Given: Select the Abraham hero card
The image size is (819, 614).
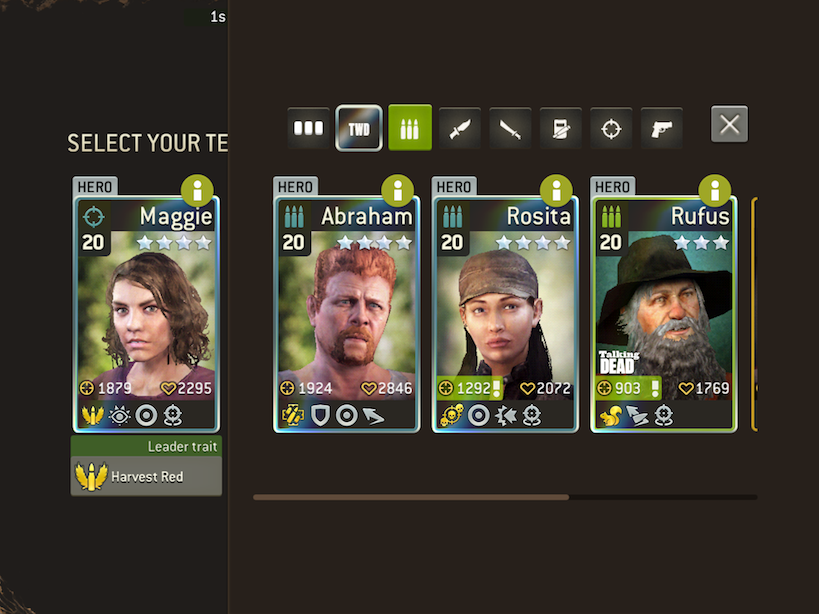Looking at the screenshot, I should pyautogui.click(x=346, y=314).
